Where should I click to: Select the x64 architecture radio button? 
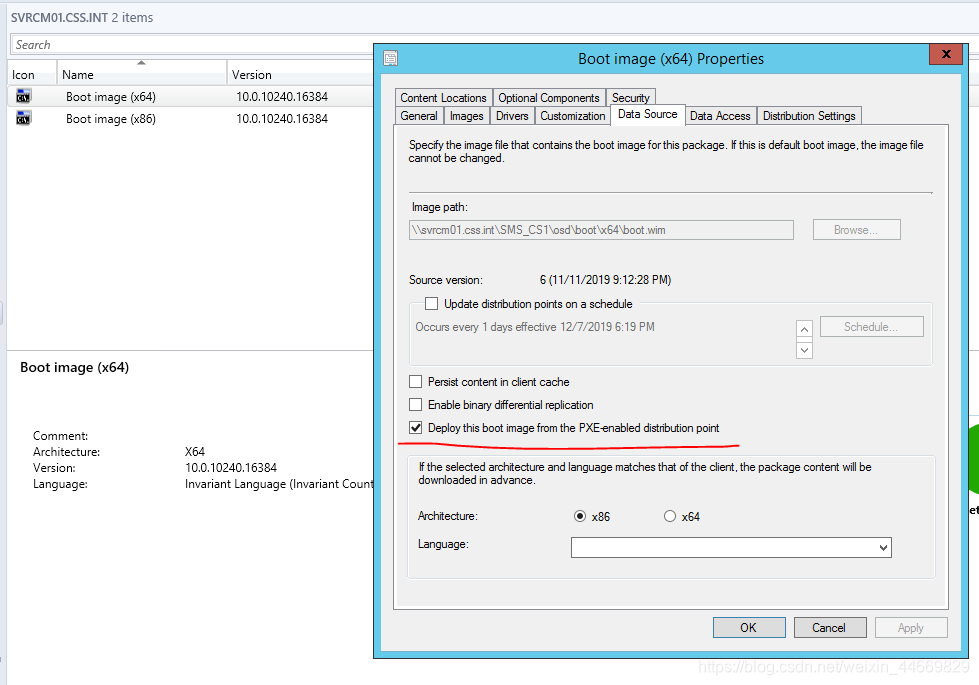tap(670, 515)
